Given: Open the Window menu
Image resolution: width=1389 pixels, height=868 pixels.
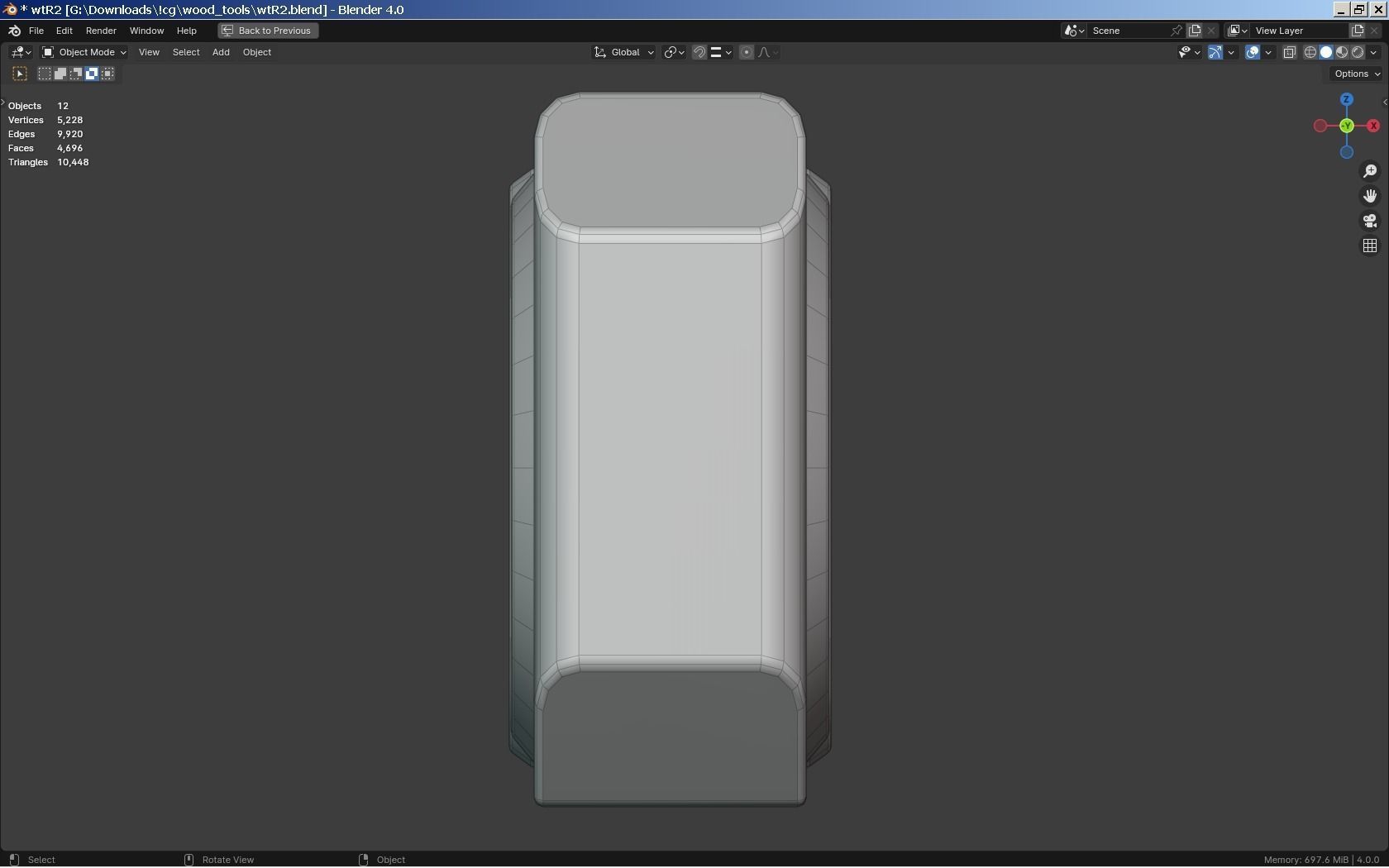Looking at the screenshot, I should click(x=146, y=31).
